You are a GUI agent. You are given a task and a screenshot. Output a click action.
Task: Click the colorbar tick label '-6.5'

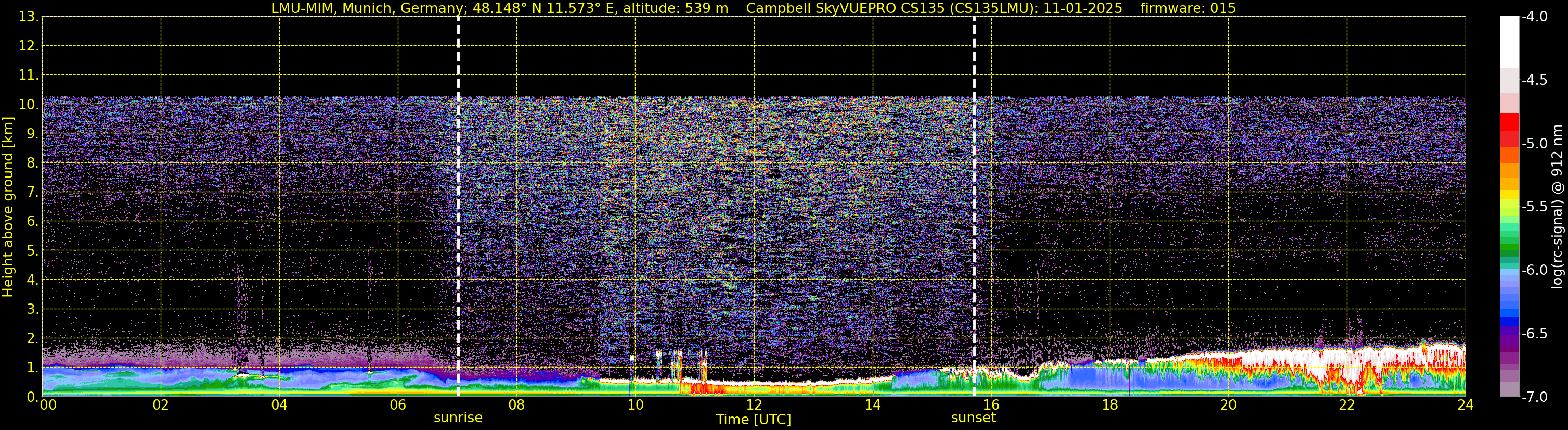(x=1534, y=334)
